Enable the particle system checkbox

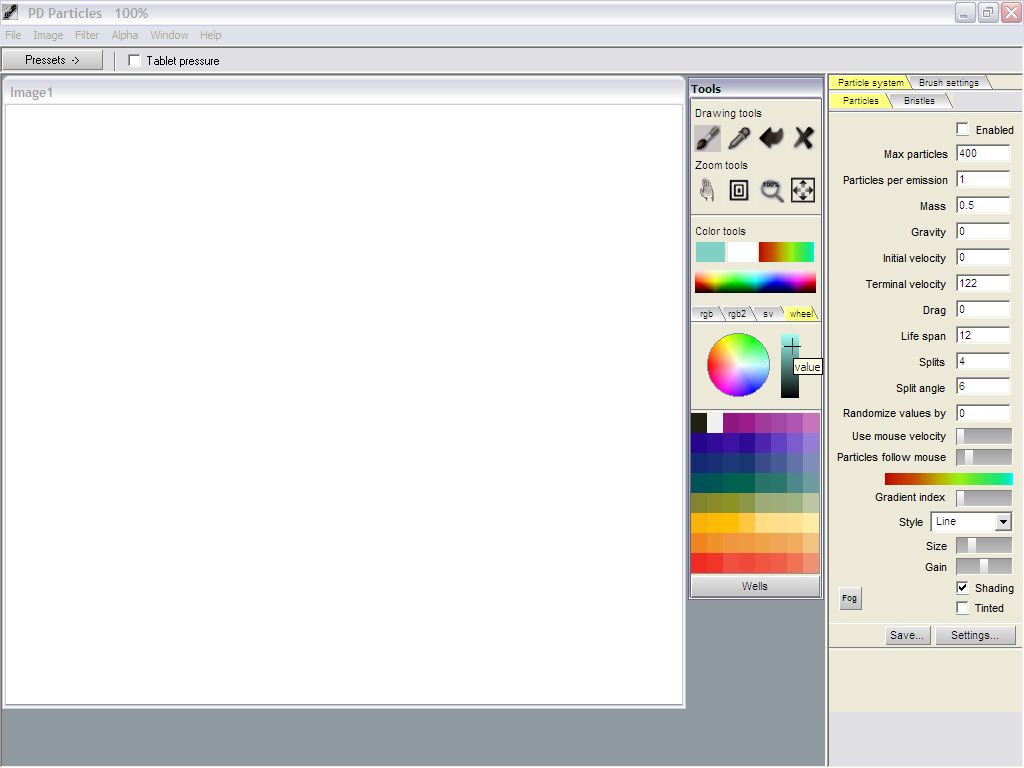(963, 130)
